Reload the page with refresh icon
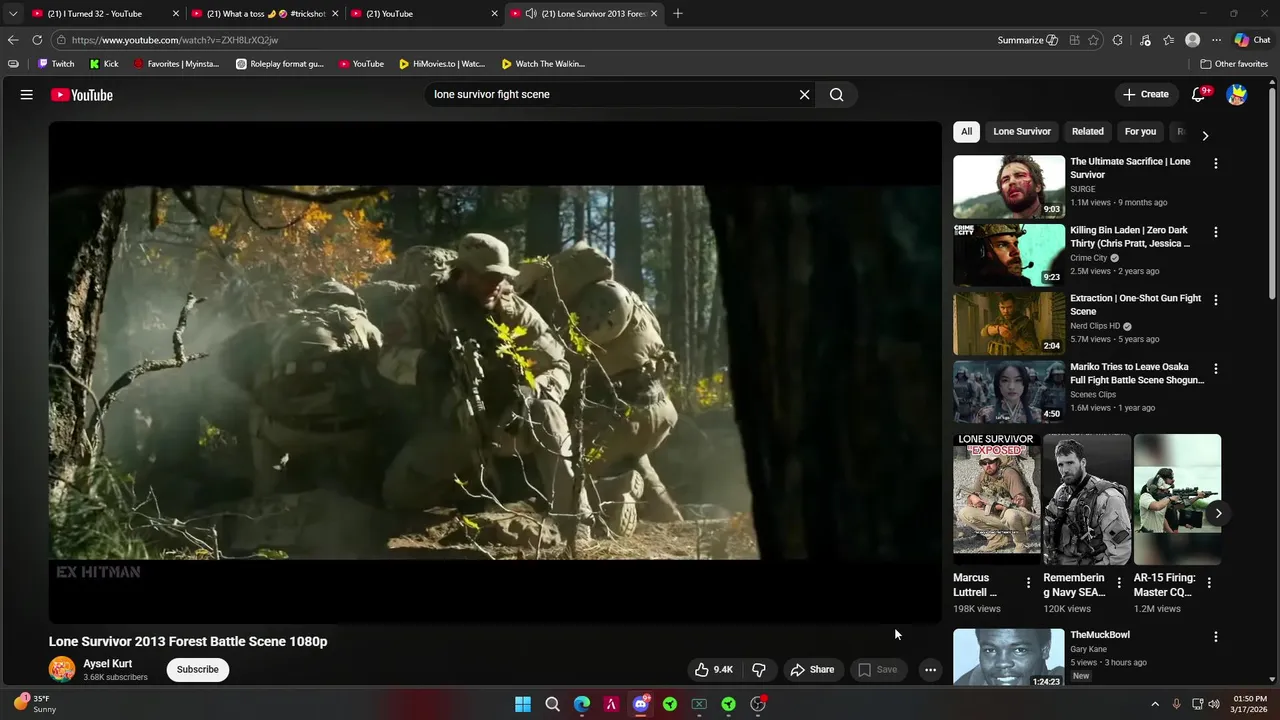The width and height of the screenshot is (1280, 720). 37,40
